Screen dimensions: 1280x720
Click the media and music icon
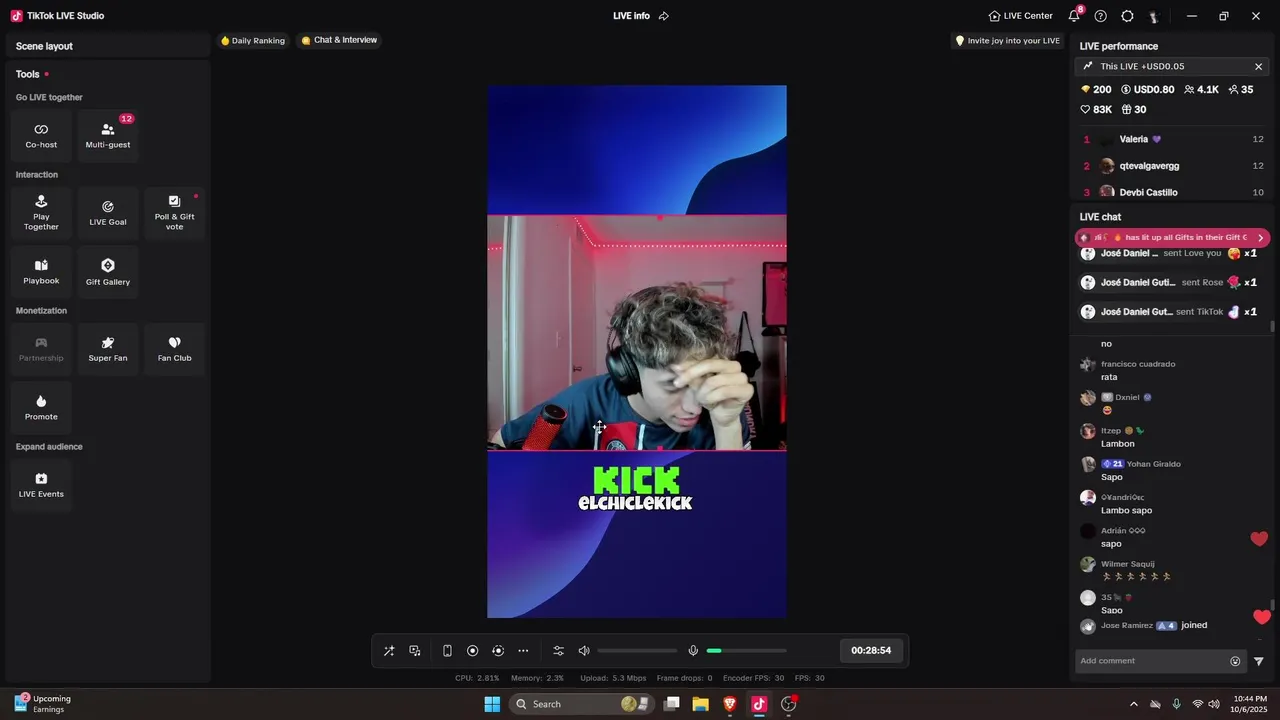415,651
